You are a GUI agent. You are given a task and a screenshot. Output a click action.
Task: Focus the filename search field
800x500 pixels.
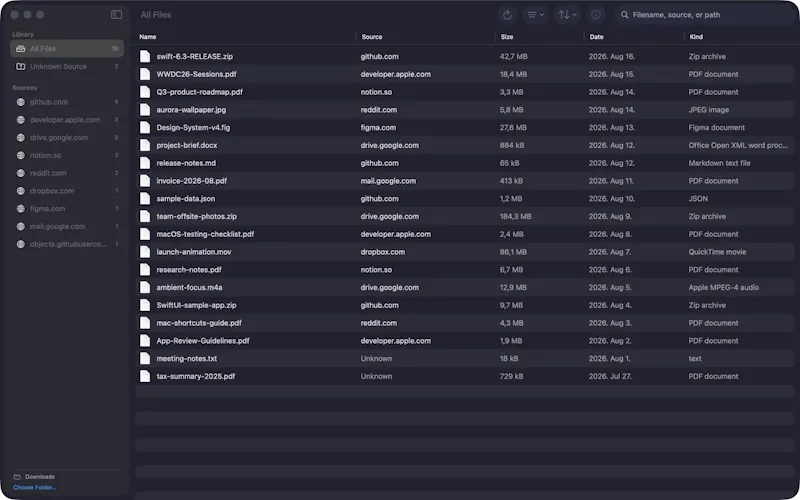[x=707, y=15]
